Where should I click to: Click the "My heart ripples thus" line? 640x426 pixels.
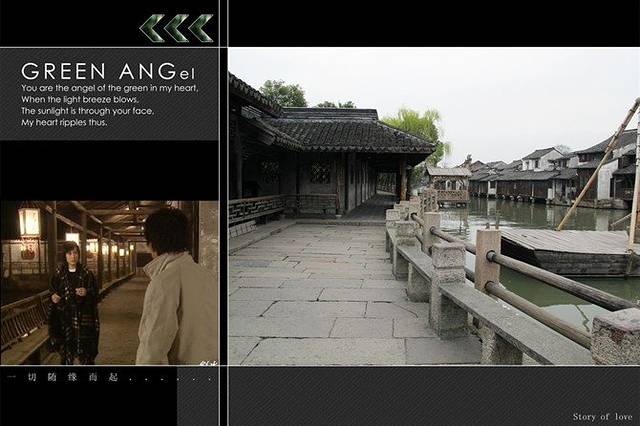(65, 123)
